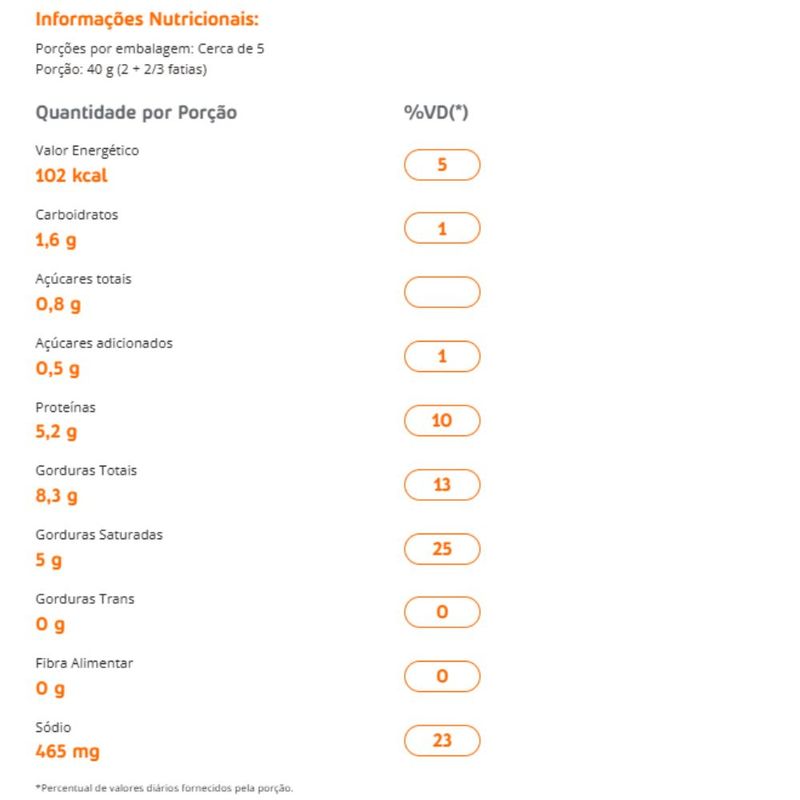The width and height of the screenshot is (800, 800).
Task: Click the Sódio %VD box showing 23
Action: pyautogui.click(x=442, y=741)
